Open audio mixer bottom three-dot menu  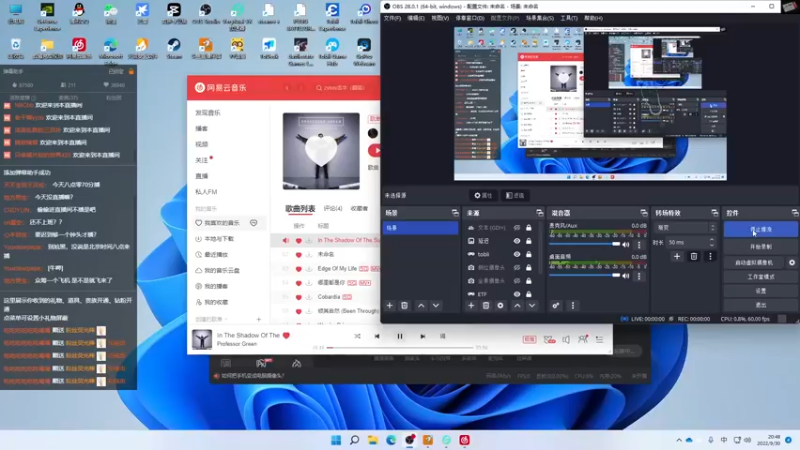tap(572, 305)
